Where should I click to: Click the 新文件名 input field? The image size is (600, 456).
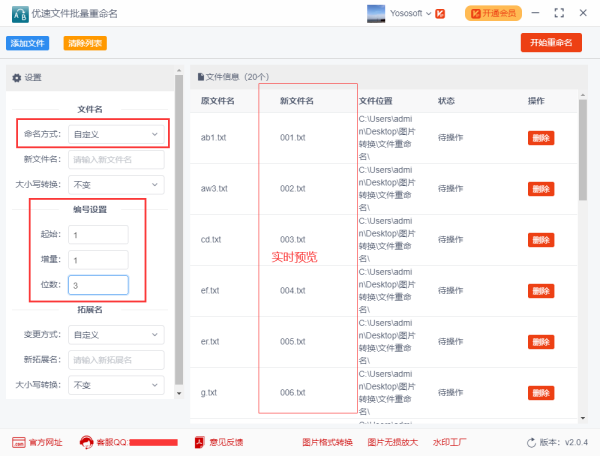[115, 159]
